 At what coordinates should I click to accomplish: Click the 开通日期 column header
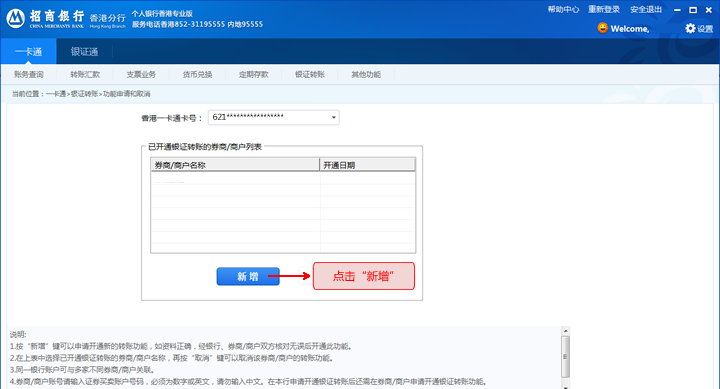[x=367, y=165]
